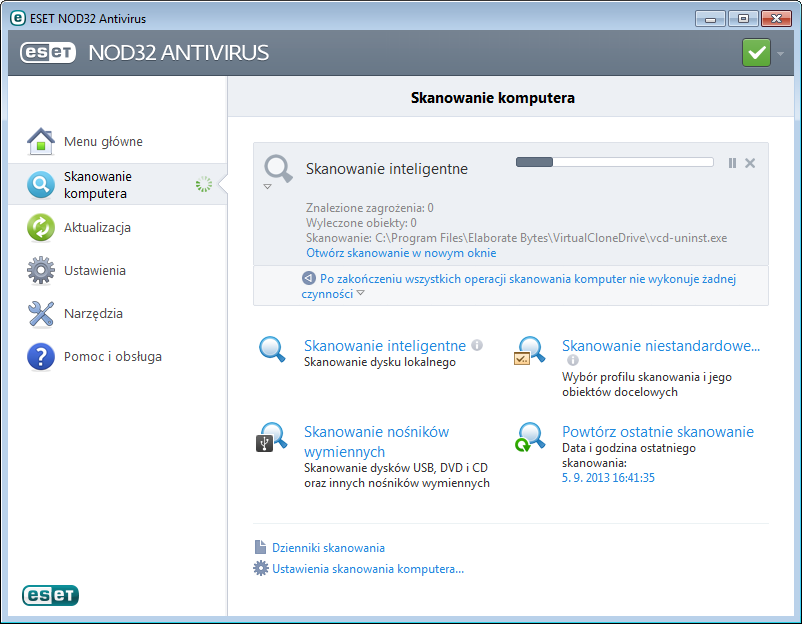This screenshot has width=802, height=624.
Task: Open Dzienniki skanowania link
Action: tap(328, 548)
